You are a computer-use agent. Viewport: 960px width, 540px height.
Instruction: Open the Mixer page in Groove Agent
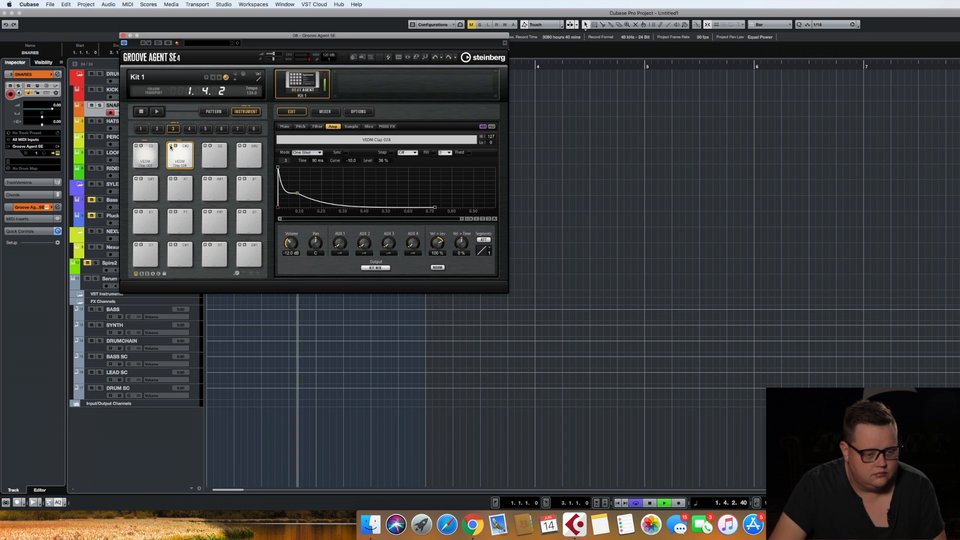click(x=324, y=111)
